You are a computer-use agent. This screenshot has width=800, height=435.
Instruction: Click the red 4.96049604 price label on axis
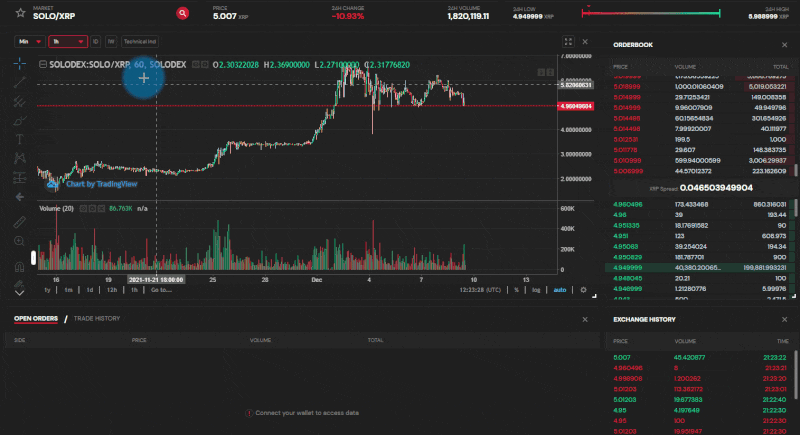pyautogui.click(x=576, y=106)
